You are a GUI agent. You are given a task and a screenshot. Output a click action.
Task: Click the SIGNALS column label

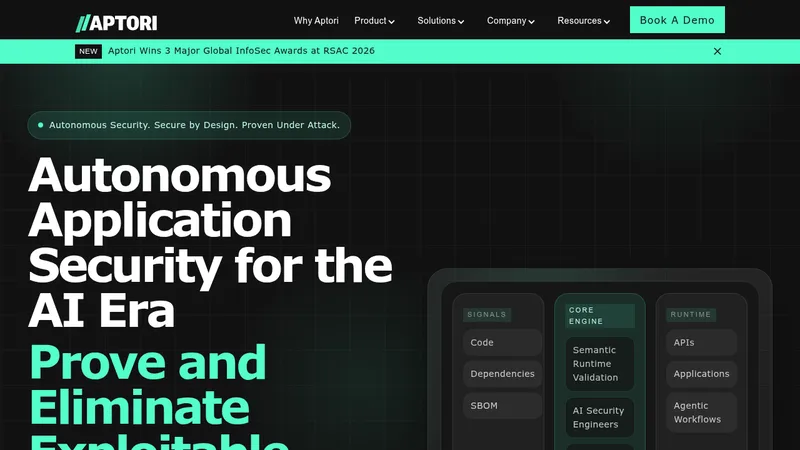click(487, 315)
